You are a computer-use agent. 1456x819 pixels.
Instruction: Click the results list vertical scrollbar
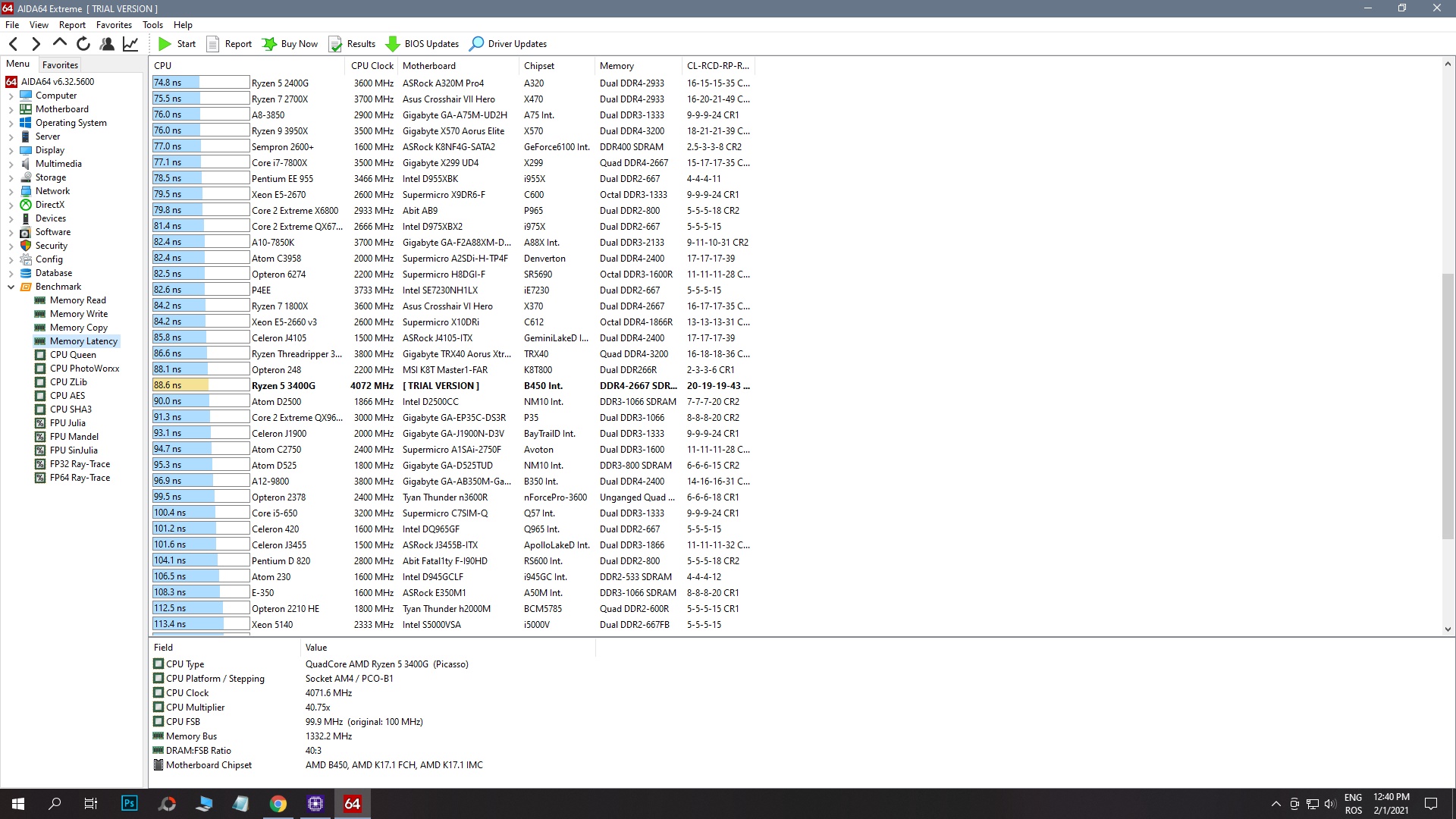pyautogui.click(x=1448, y=406)
